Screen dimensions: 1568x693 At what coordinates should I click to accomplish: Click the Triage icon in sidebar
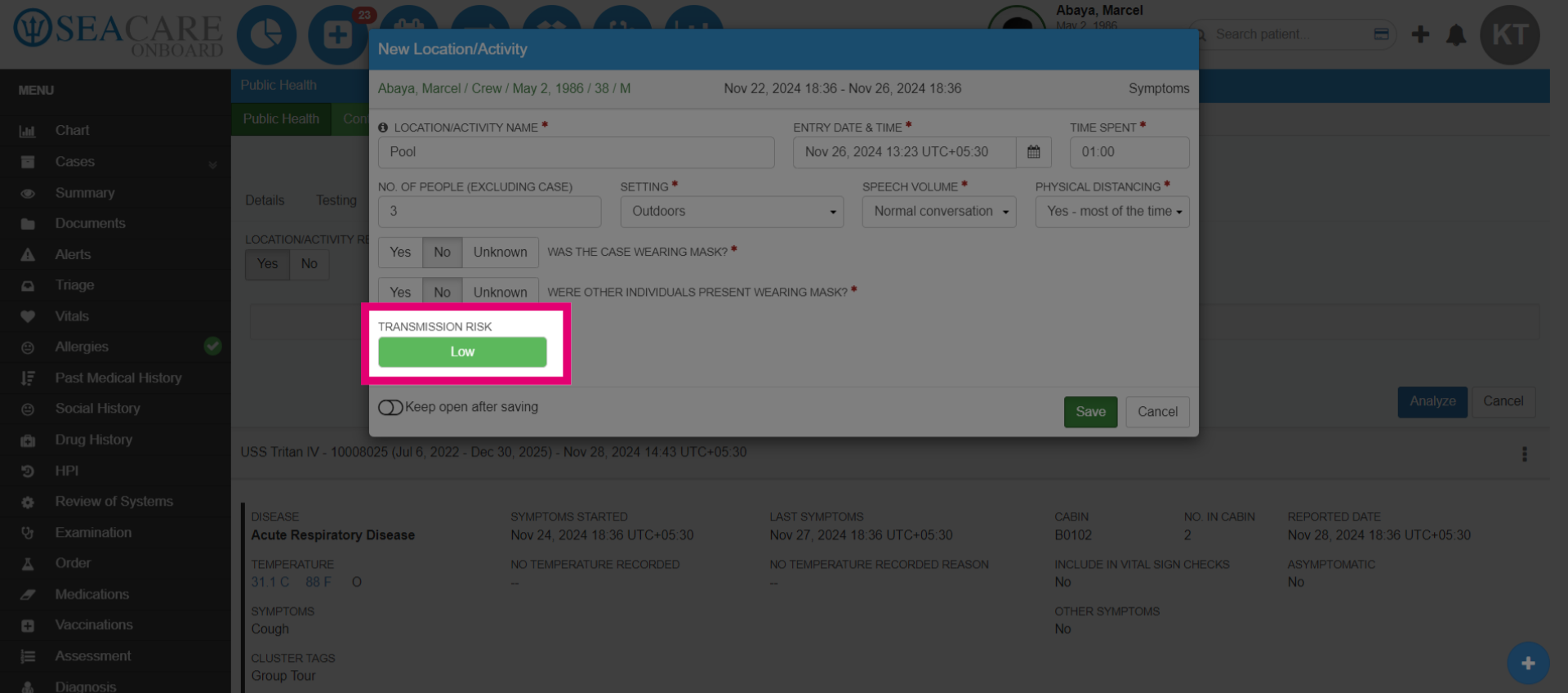coord(28,286)
